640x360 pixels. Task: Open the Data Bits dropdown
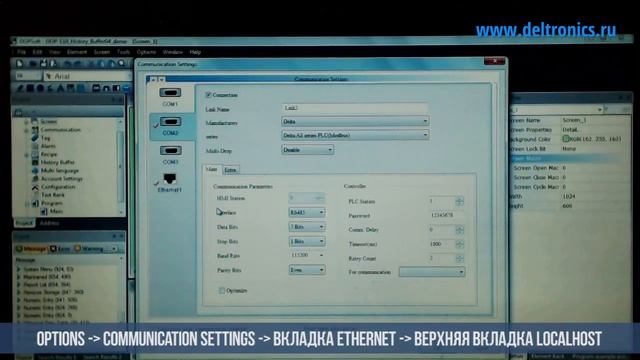point(307,227)
